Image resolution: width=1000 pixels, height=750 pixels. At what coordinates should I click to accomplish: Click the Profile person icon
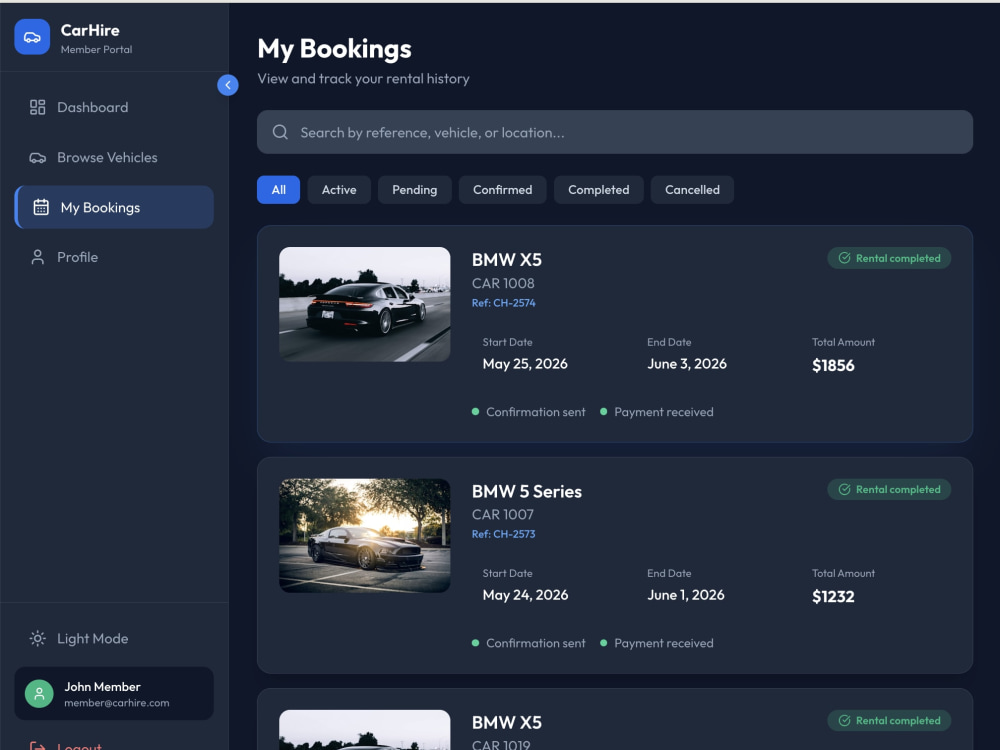pyautogui.click(x=38, y=257)
